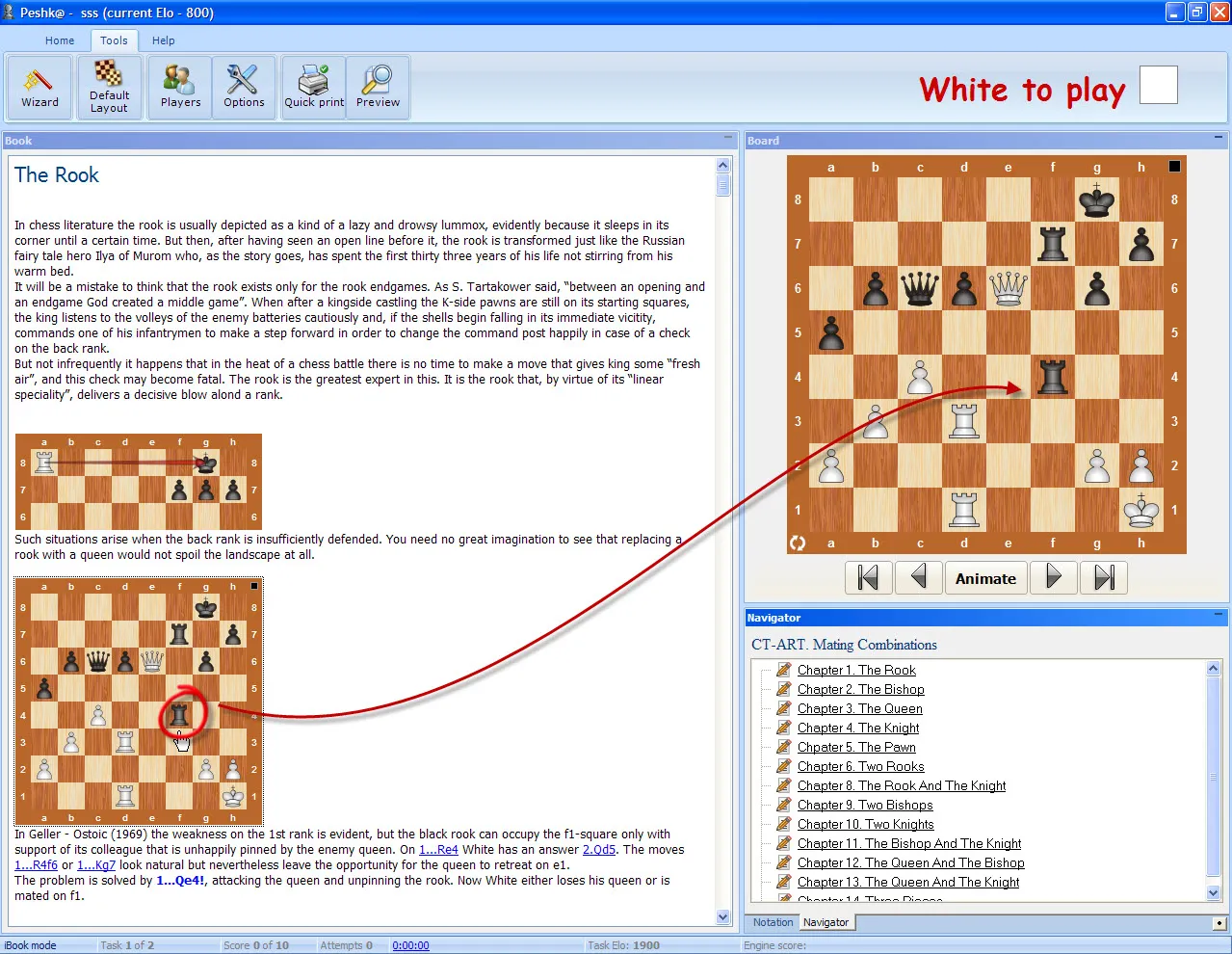The height and width of the screenshot is (954, 1232).
Task: Select the black pawn on a5 of the main board
Action: pos(831,332)
